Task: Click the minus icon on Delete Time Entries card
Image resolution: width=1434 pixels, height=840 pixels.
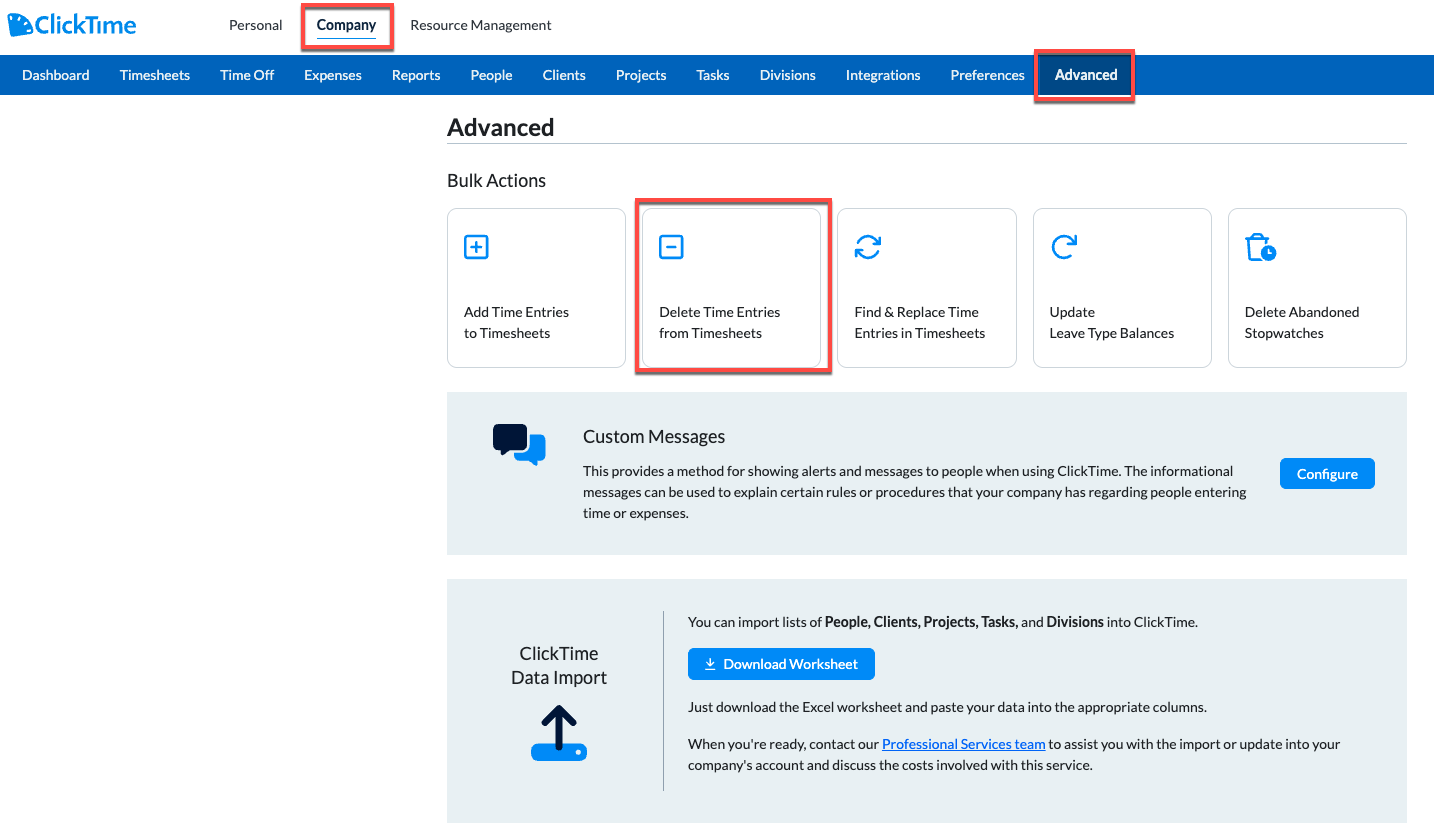Action: point(671,247)
